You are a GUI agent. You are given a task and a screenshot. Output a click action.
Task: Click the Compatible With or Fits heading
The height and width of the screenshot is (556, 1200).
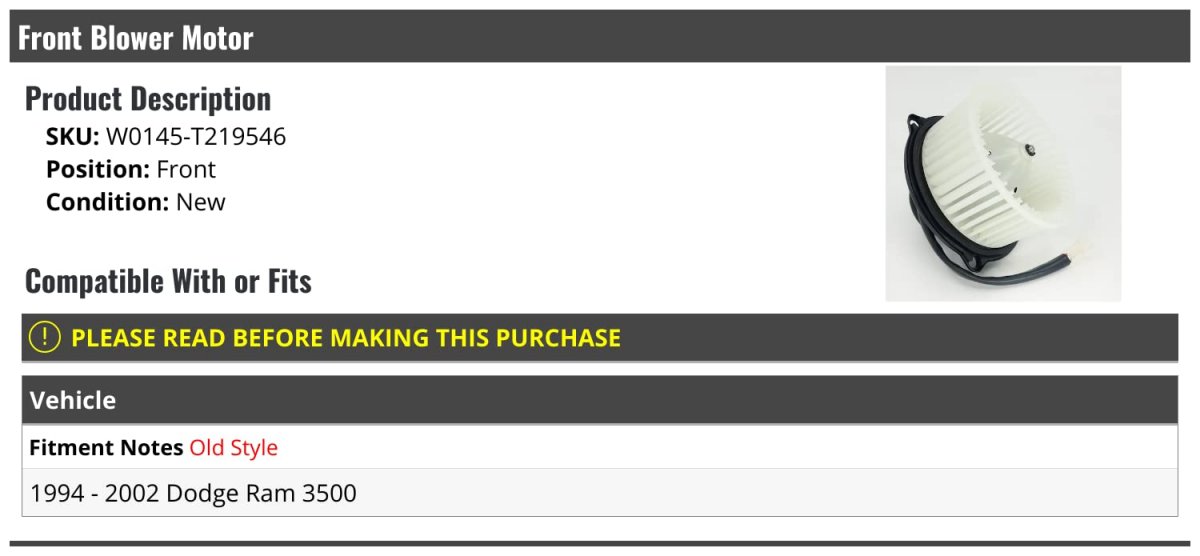pyautogui.click(x=168, y=281)
